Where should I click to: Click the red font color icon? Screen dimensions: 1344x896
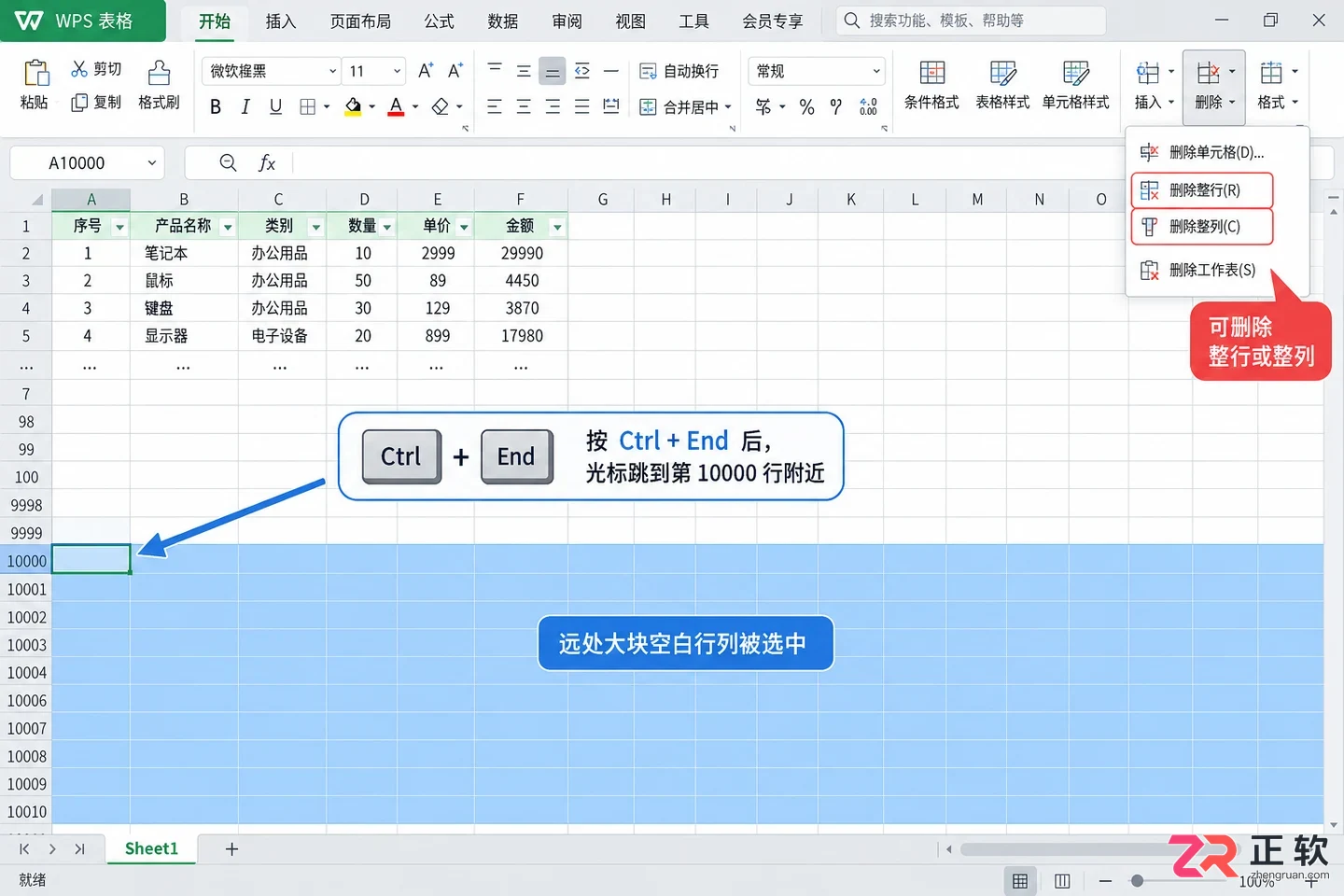tap(396, 106)
